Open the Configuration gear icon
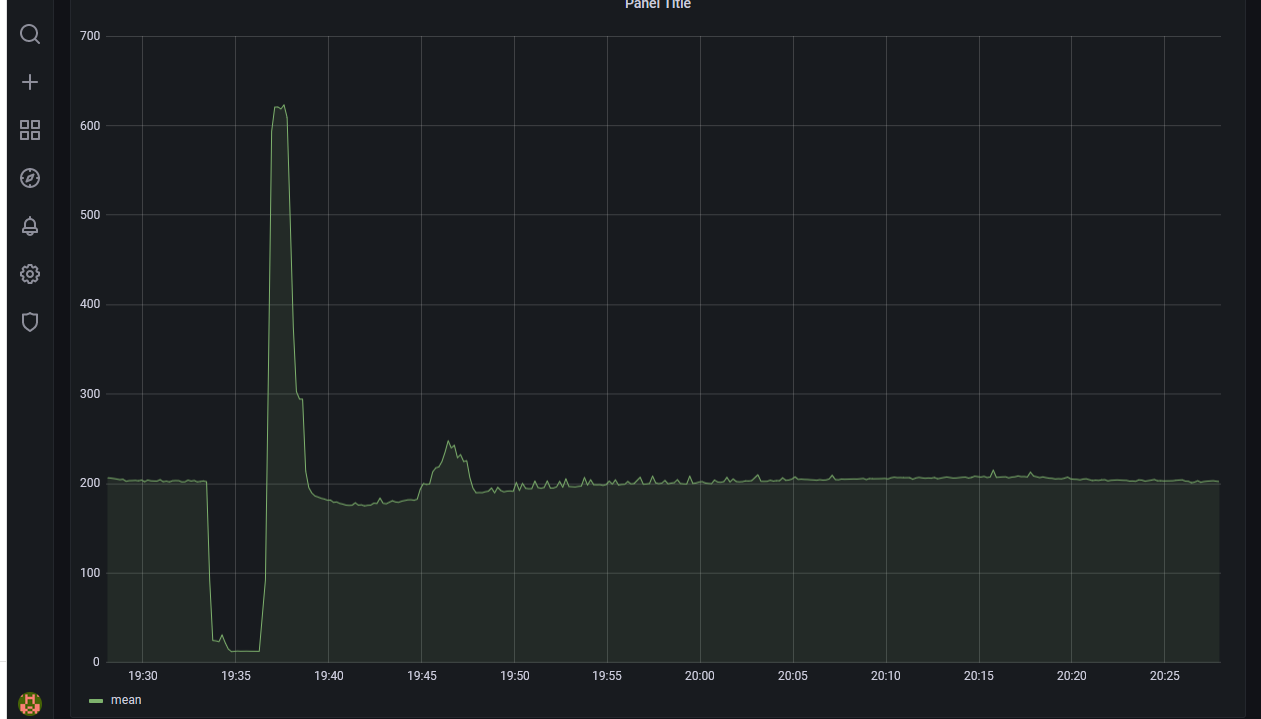Screen dimensions: 1261x719 click(x=30, y=274)
